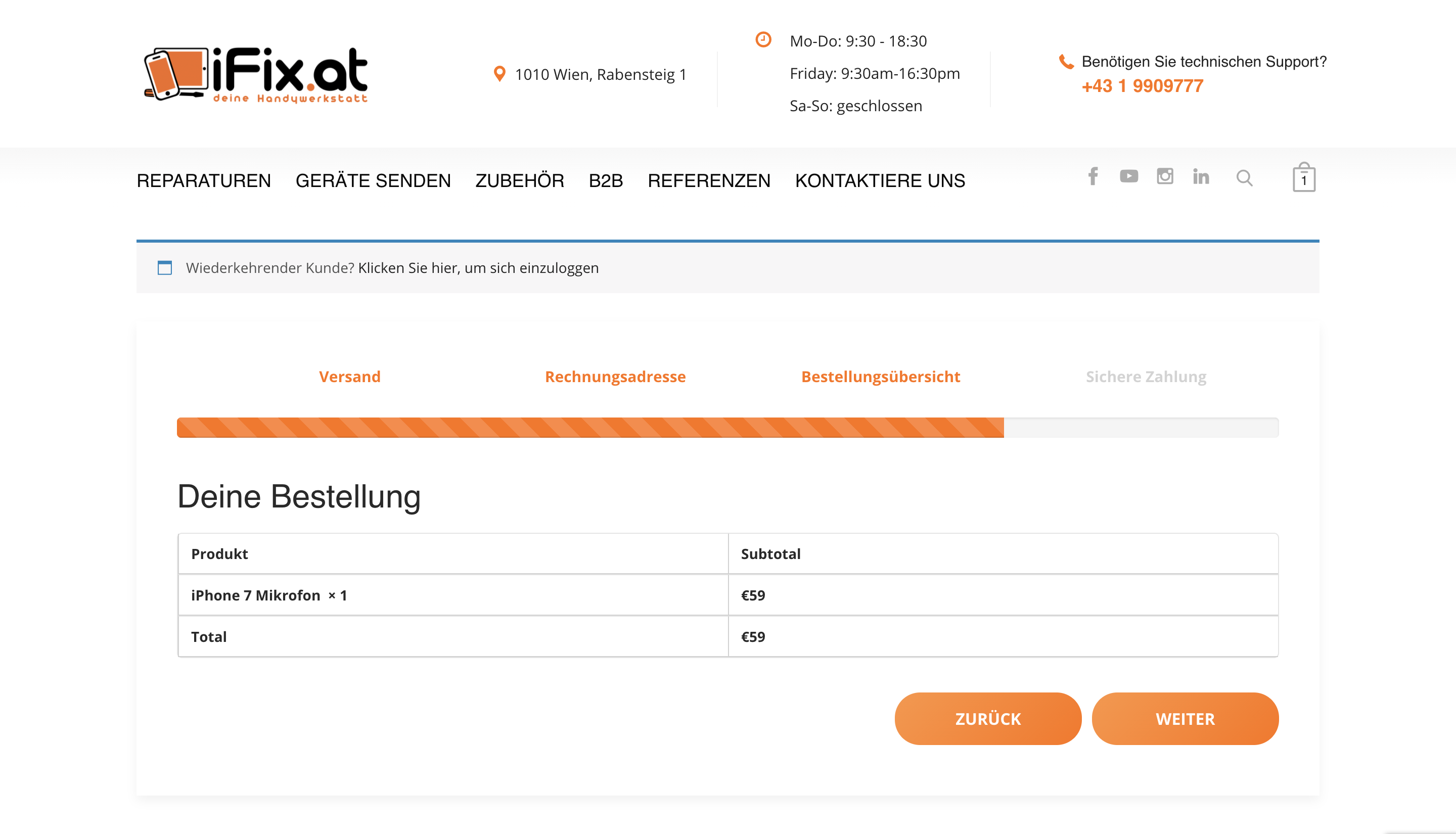This screenshot has width=1456, height=834.
Task: Click 'Klicken Sie hier, um sich einzuloggen'
Action: coord(478,268)
